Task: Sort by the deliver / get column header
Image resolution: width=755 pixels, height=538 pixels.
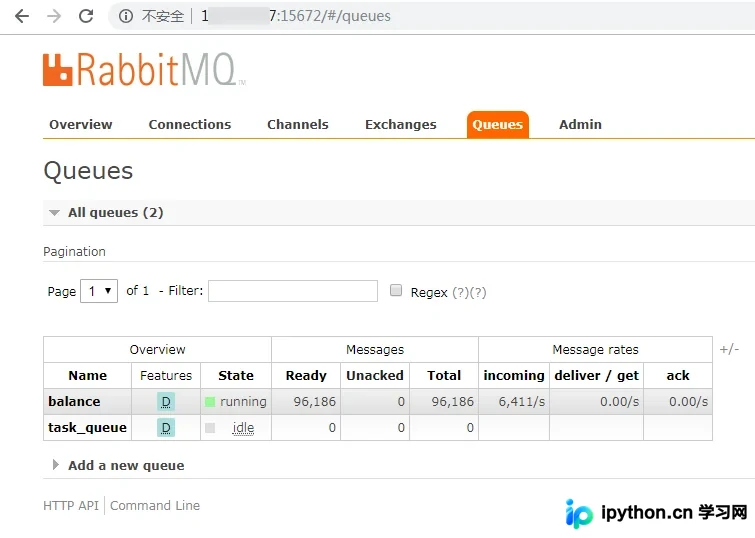Action: (x=597, y=376)
